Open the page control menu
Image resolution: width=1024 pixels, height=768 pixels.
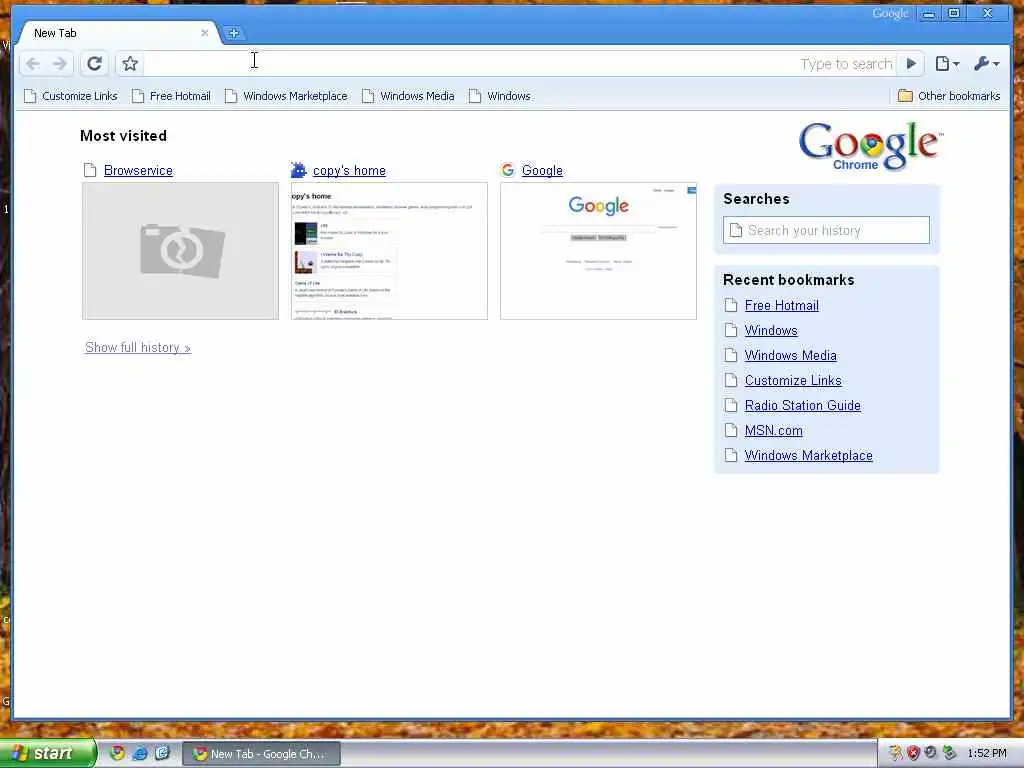[947, 63]
